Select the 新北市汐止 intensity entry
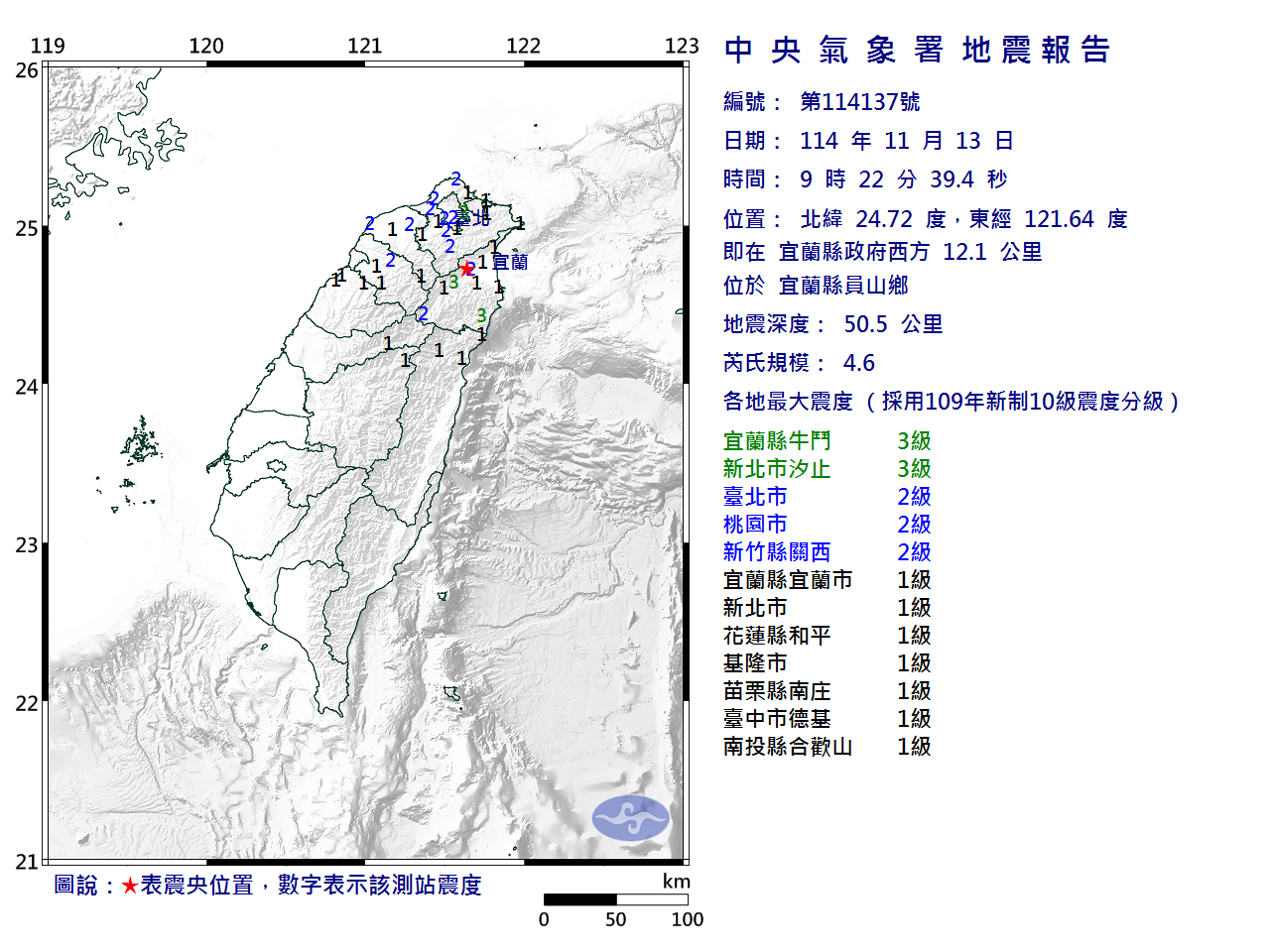This screenshot has width=1270, height=952. click(826, 469)
